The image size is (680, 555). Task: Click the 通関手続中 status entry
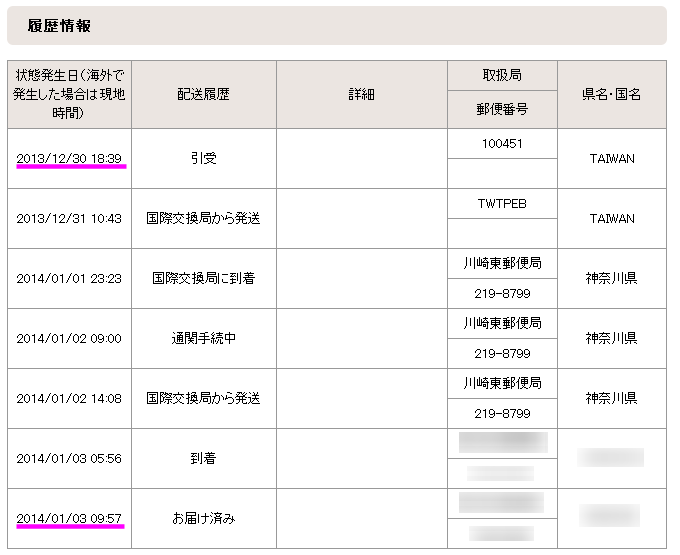click(x=203, y=338)
